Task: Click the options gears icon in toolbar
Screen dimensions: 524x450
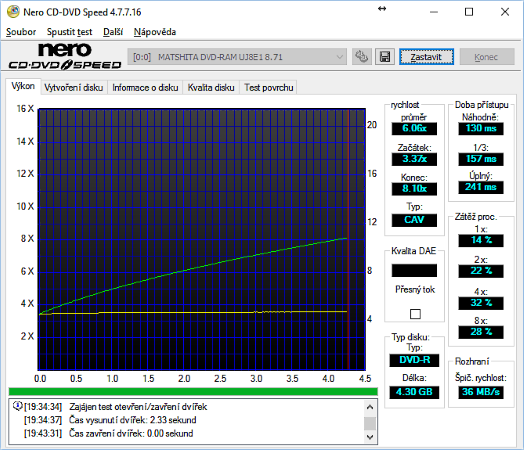Action: [x=362, y=57]
